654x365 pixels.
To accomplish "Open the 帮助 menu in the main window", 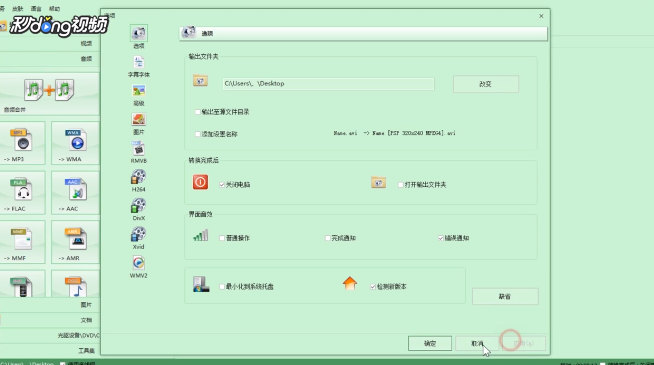I will click(55, 9).
